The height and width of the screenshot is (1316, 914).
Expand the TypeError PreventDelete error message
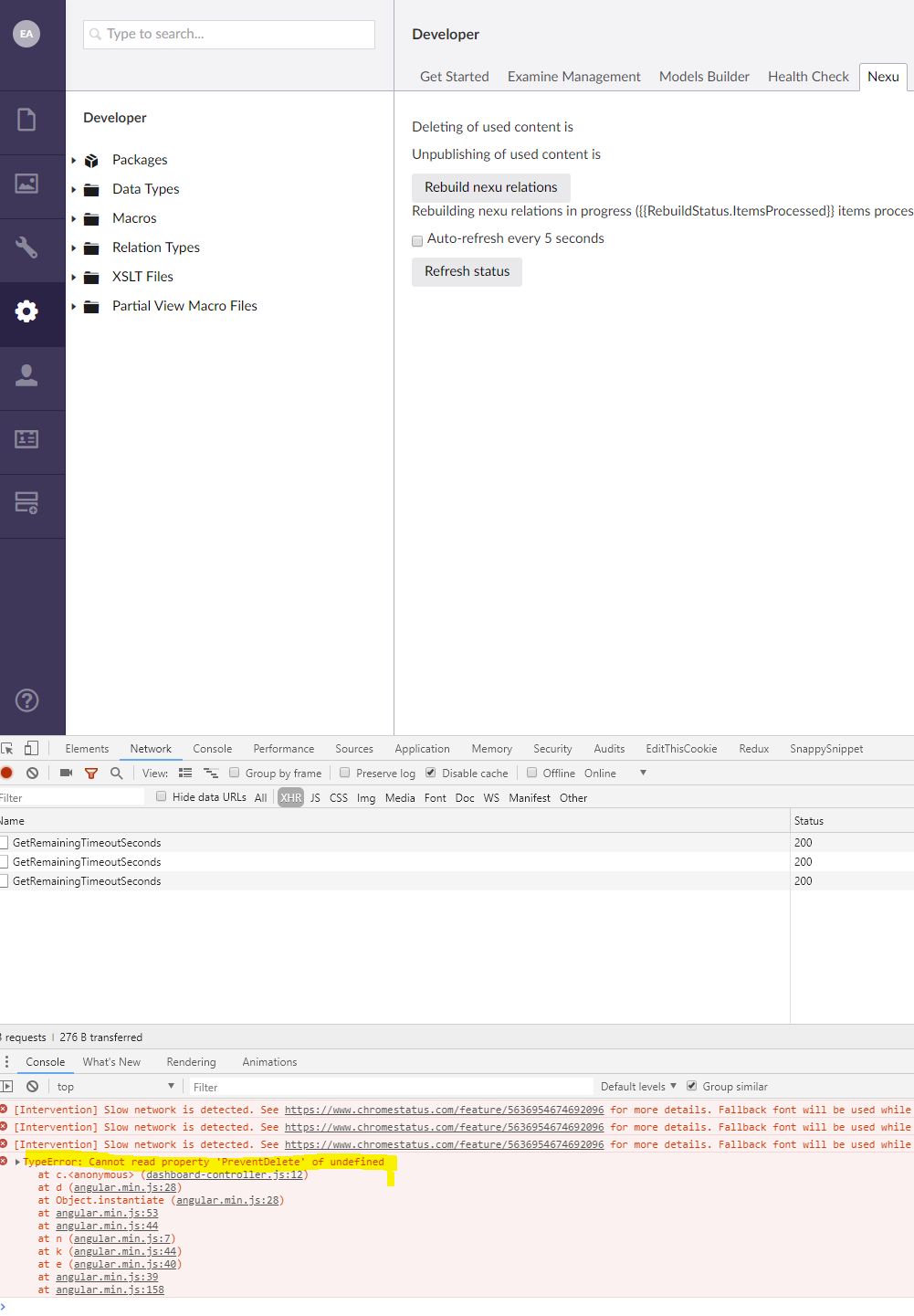17,1162
